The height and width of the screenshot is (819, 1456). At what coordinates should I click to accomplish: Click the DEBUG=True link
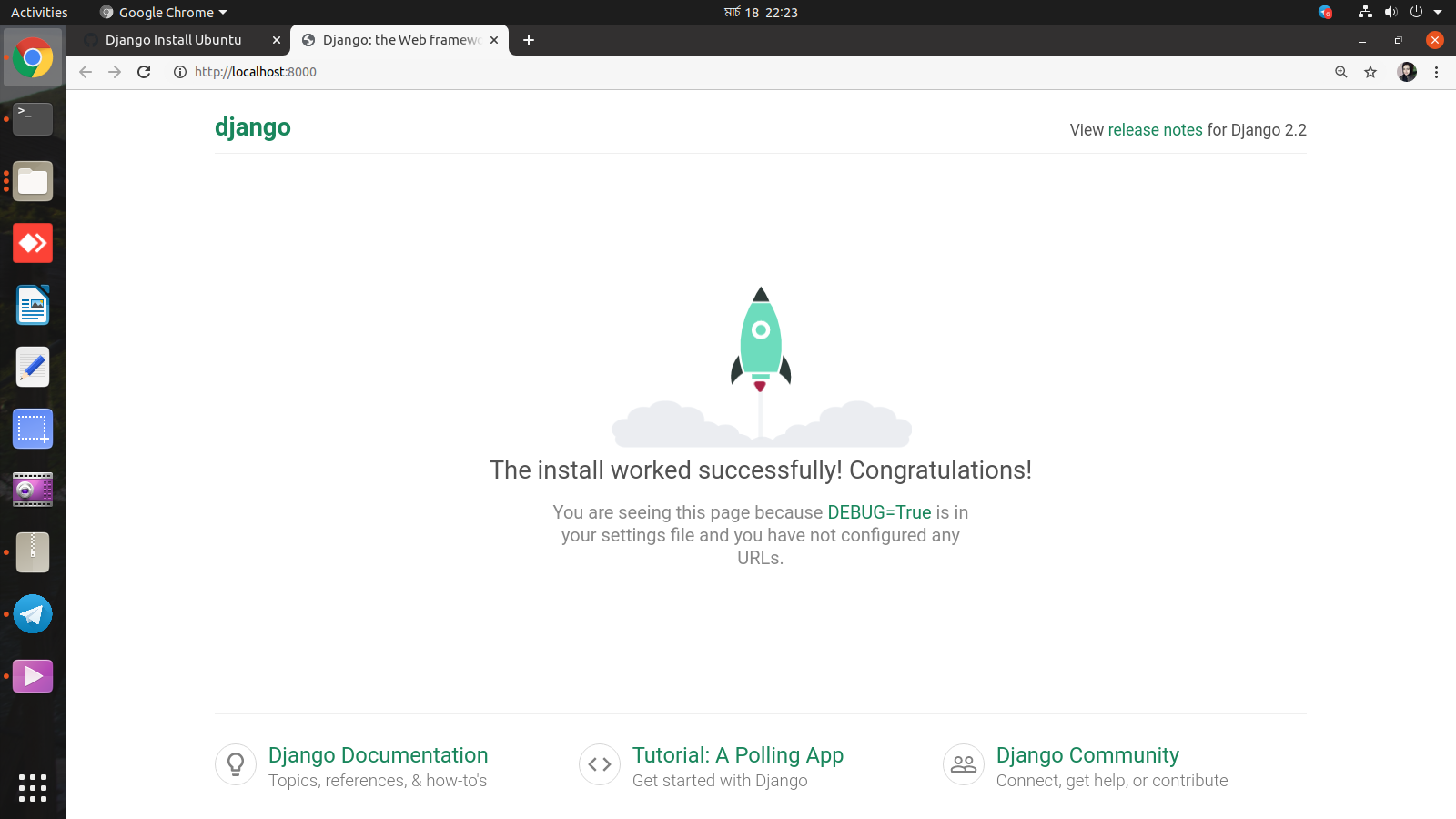click(879, 512)
